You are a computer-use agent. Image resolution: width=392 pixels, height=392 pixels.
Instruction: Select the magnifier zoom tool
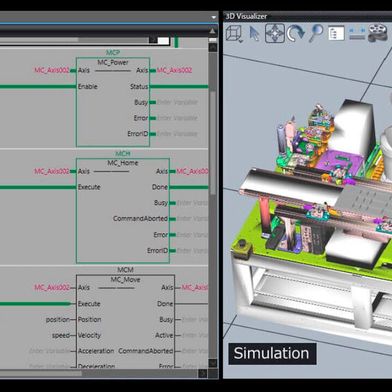tap(316, 33)
